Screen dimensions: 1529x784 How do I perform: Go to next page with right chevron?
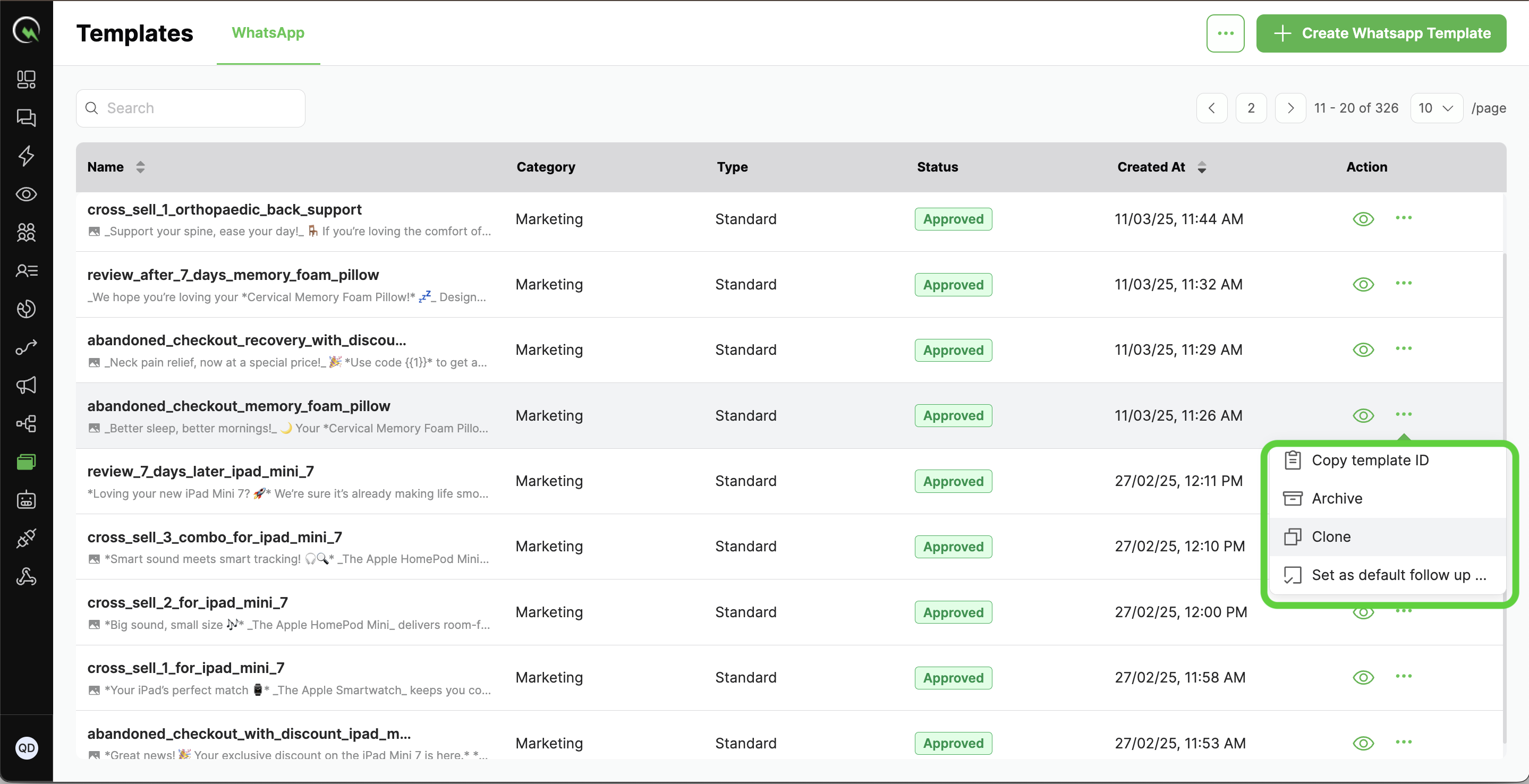coord(1290,108)
